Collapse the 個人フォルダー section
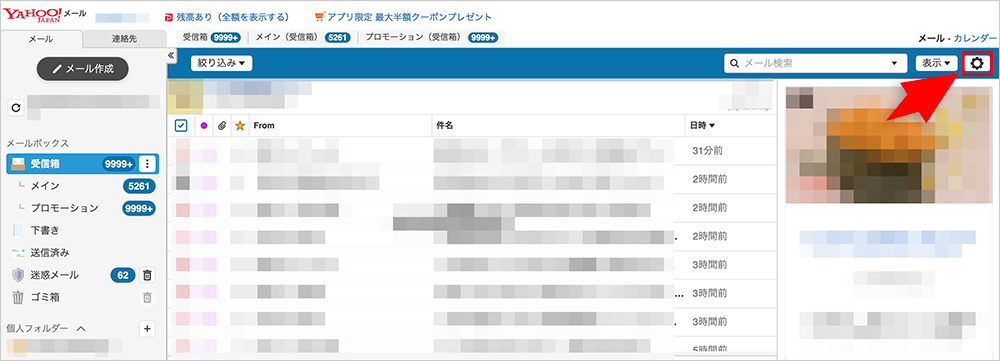The image size is (1000, 361). point(81,329)
